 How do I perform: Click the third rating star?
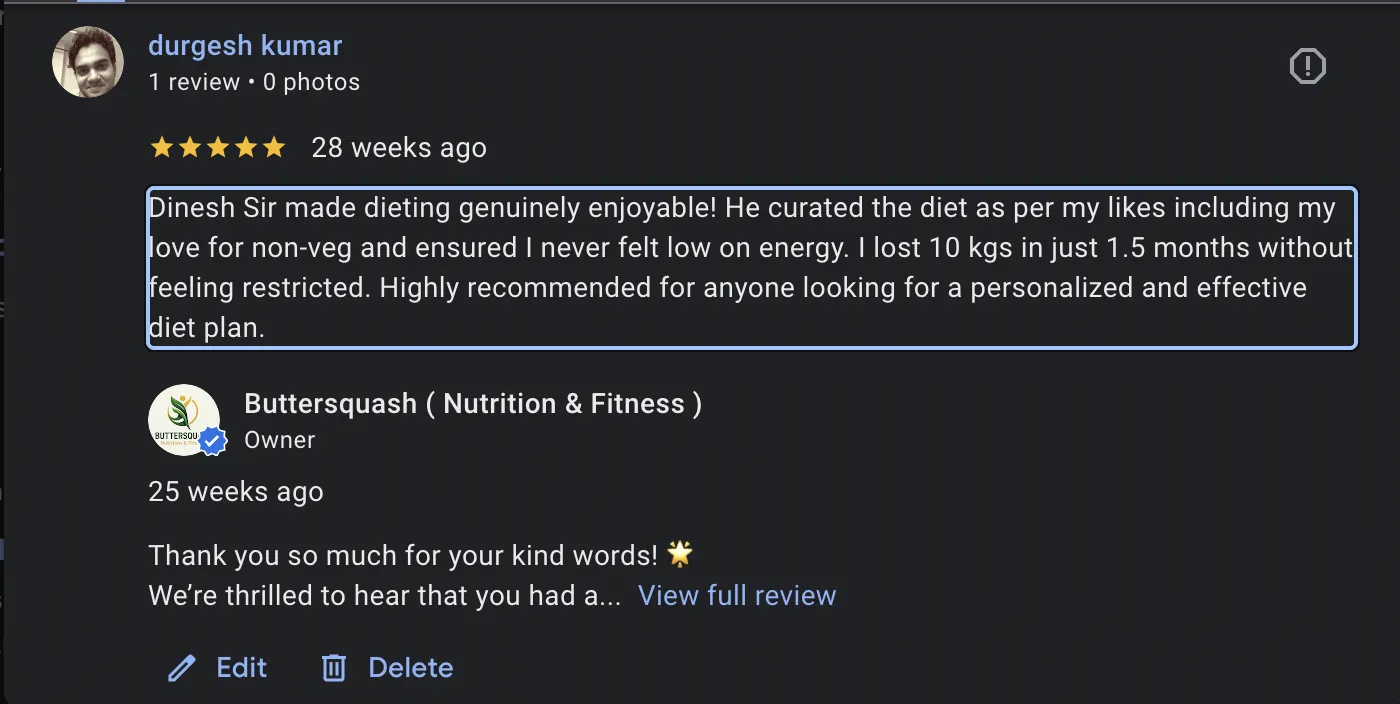(x=217, y=148)
